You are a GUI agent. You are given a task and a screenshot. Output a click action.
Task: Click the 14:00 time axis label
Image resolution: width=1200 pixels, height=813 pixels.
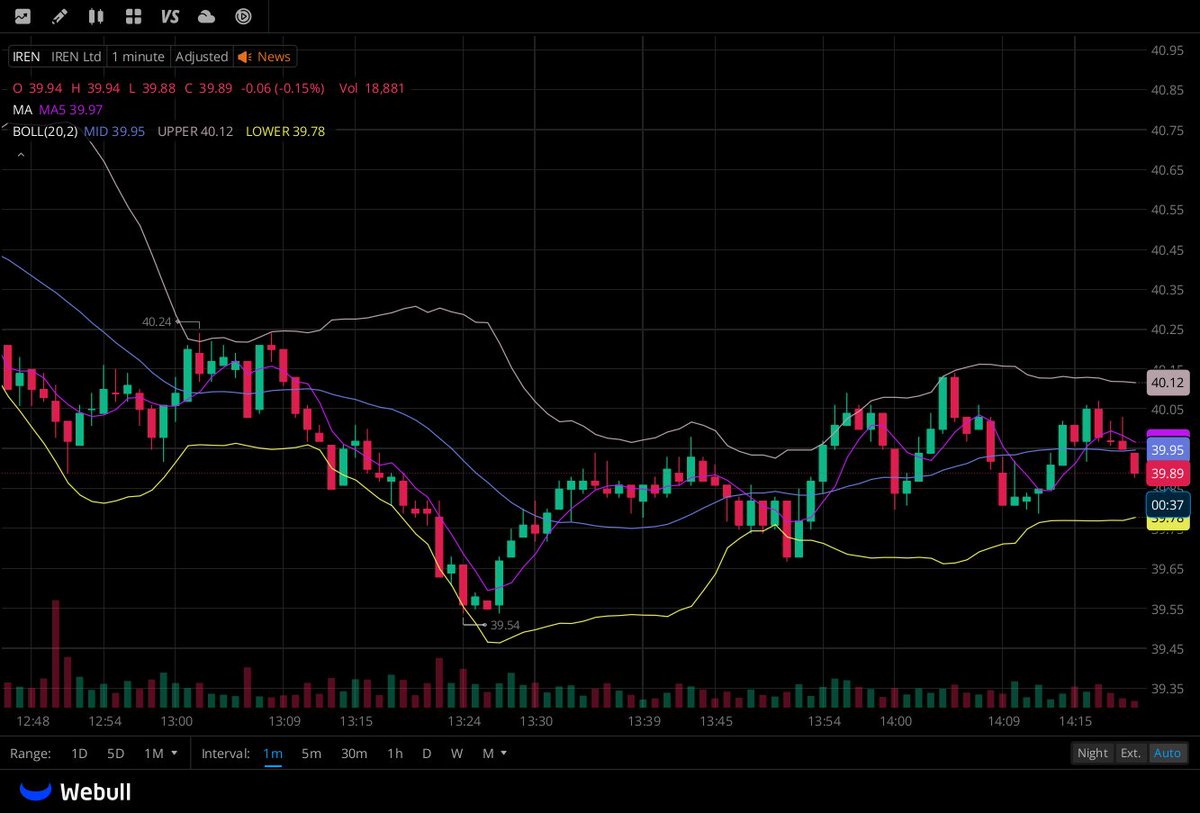point(896,721)
